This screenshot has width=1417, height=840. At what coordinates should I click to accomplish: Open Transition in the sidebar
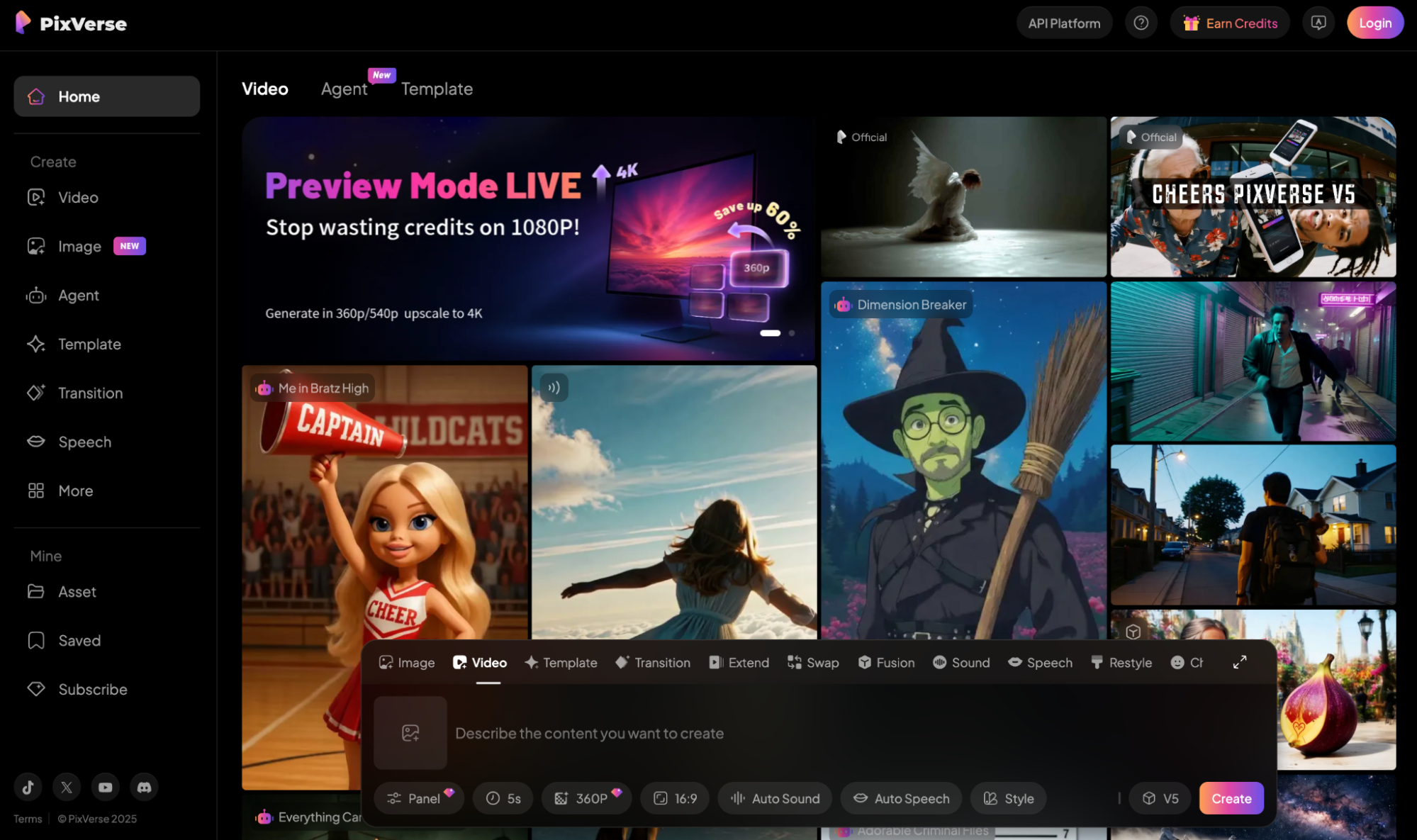[x=107, y=393]
